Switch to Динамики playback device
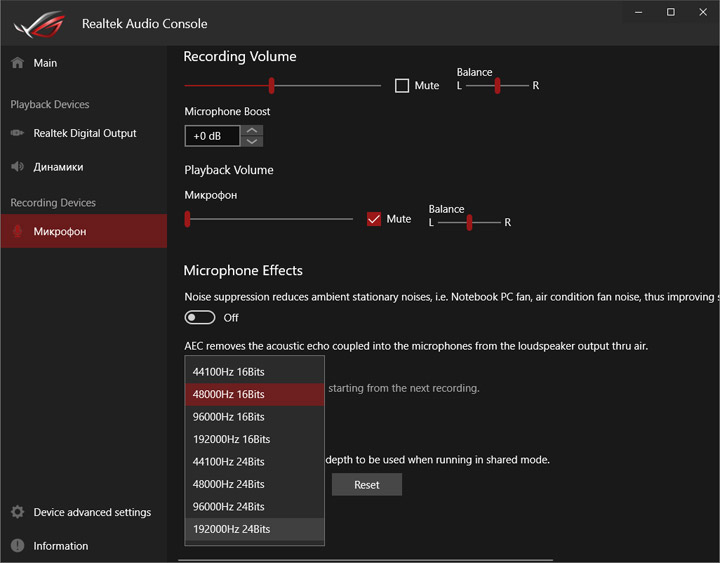 (58, 167)
